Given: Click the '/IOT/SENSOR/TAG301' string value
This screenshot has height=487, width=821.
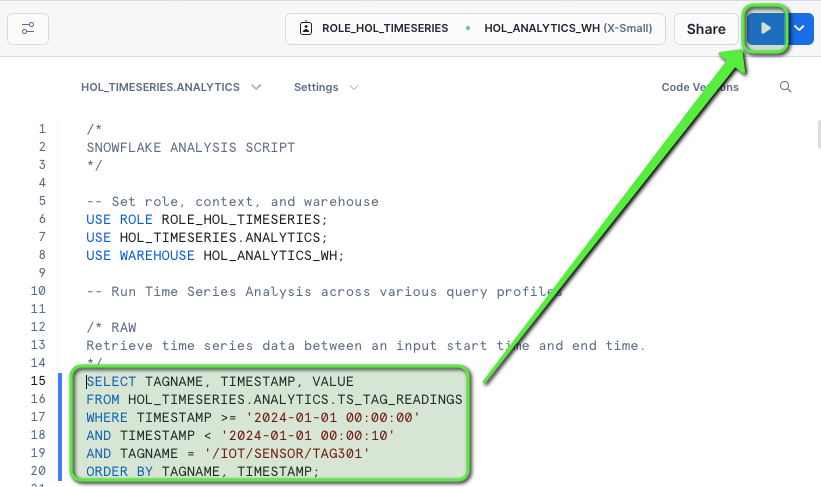Looking at the screenshot, I should (286, 453).
